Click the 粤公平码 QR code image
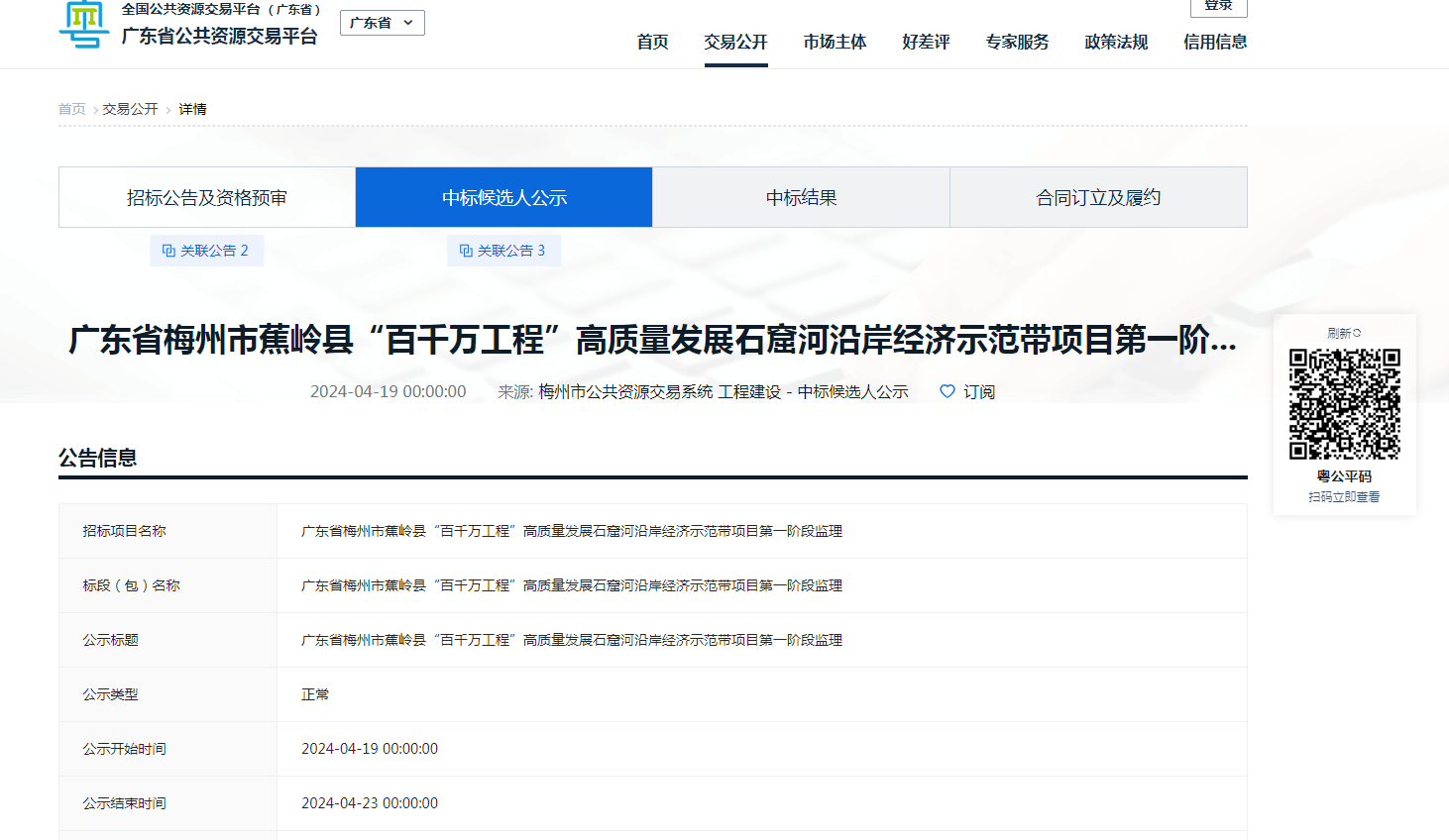 [1344, 403]
